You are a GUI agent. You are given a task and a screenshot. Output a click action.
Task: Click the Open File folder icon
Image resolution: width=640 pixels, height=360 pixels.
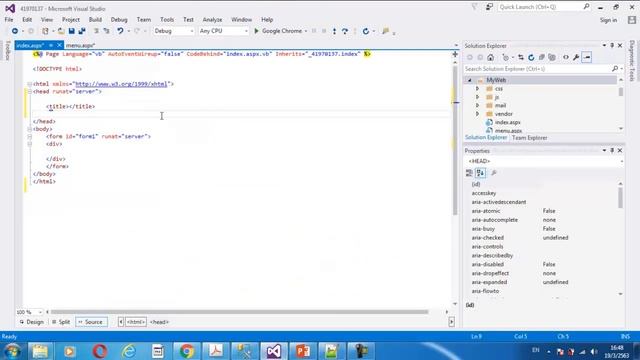[61, 31]
